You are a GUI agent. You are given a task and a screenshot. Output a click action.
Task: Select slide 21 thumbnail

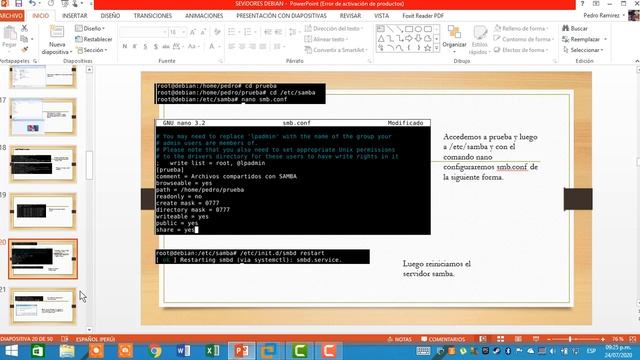[43, 306]
